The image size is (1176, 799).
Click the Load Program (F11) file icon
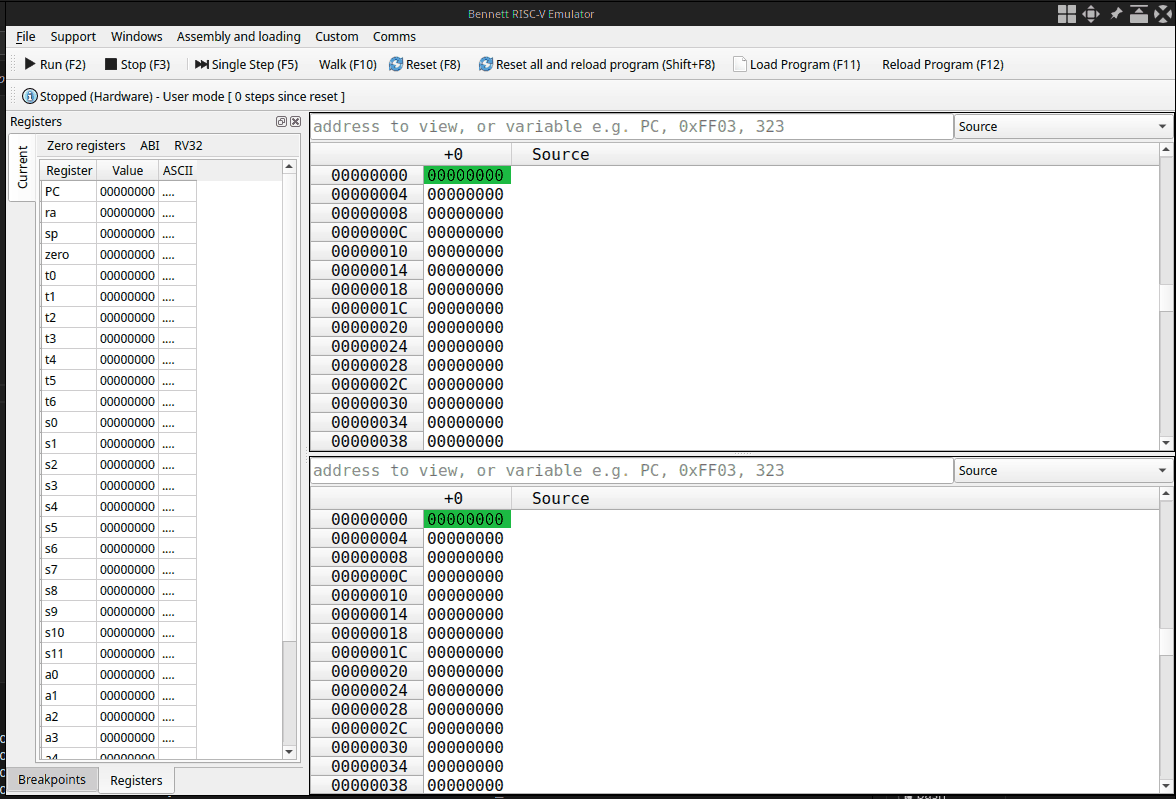click(740, 64)
